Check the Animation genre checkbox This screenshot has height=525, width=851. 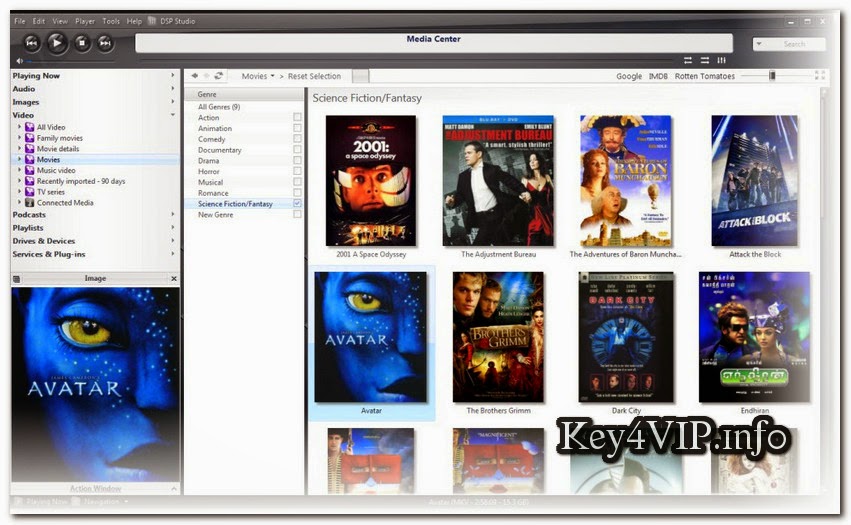coord(297,128)
